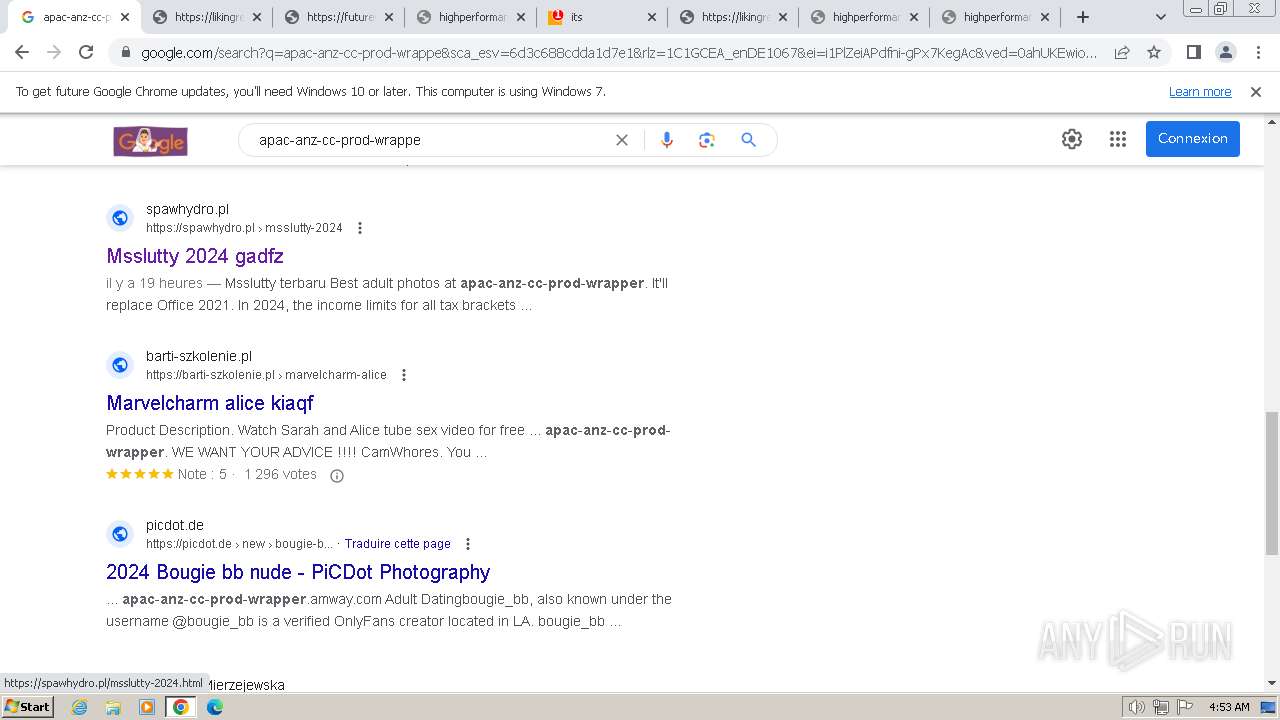Submit search with magnifier icon
This screenshot has height=720, width=1280.
(x=748, y=140)
